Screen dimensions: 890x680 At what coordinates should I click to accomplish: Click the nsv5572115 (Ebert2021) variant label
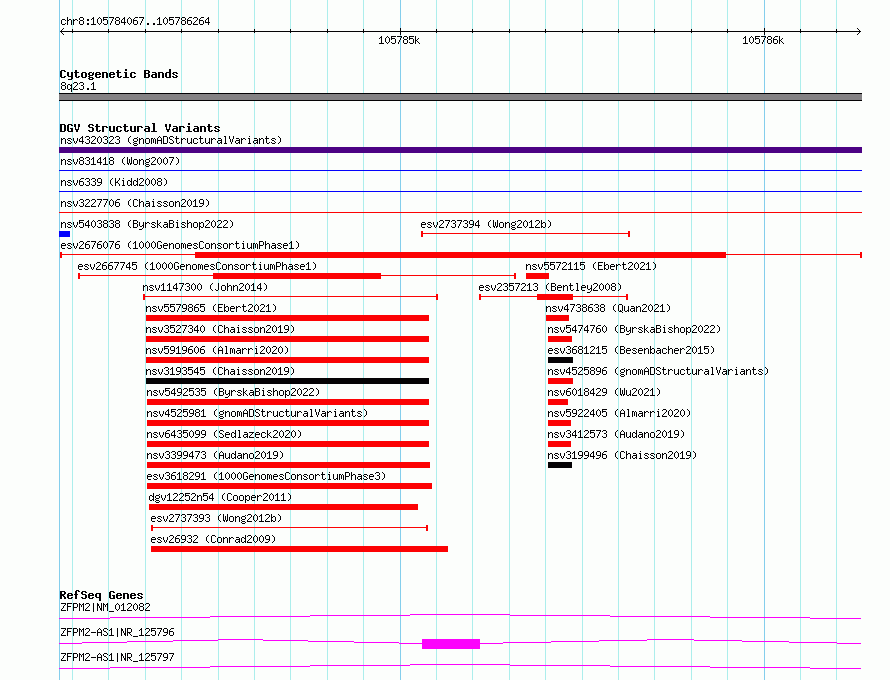pyautogui.click(x=591, y=267)
